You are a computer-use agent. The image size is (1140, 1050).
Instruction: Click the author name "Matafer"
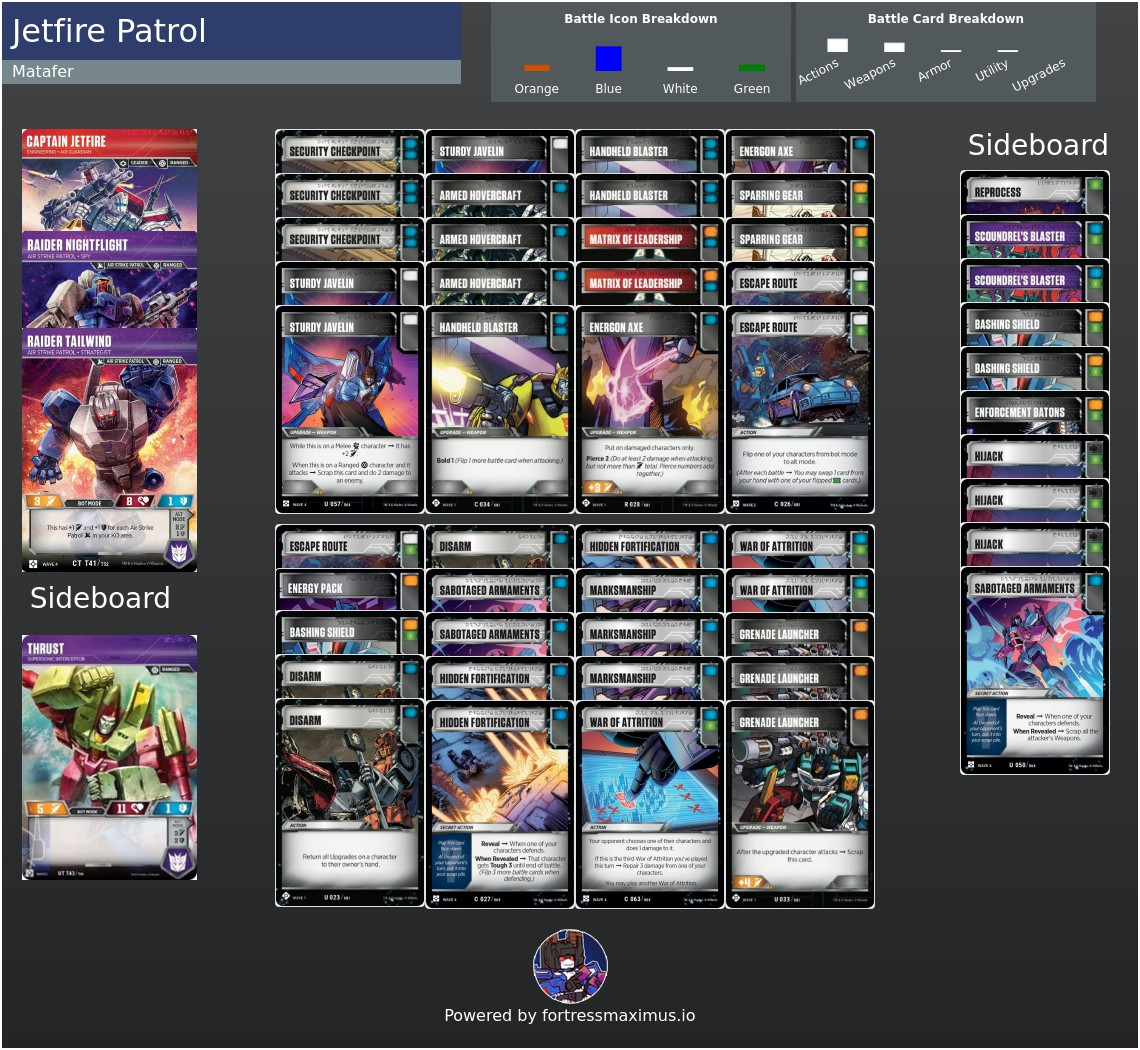pos(43,71)
